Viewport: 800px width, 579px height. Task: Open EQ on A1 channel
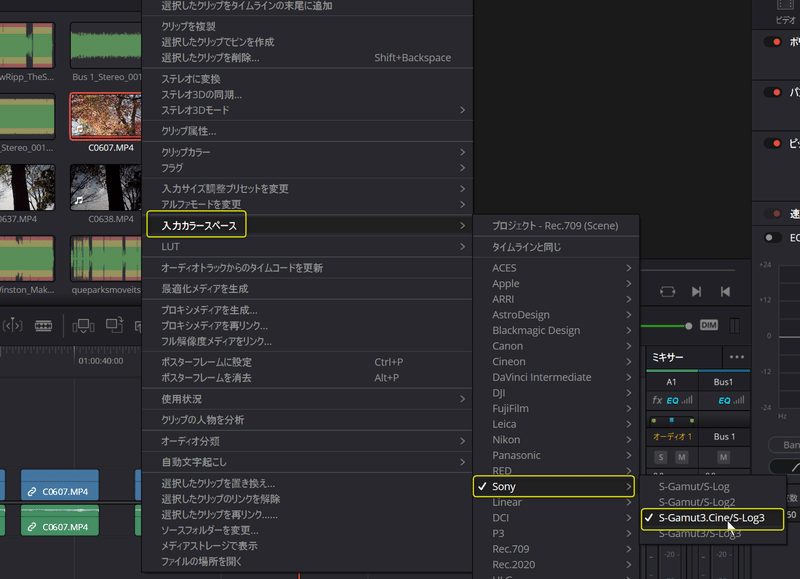pos(672,400)
